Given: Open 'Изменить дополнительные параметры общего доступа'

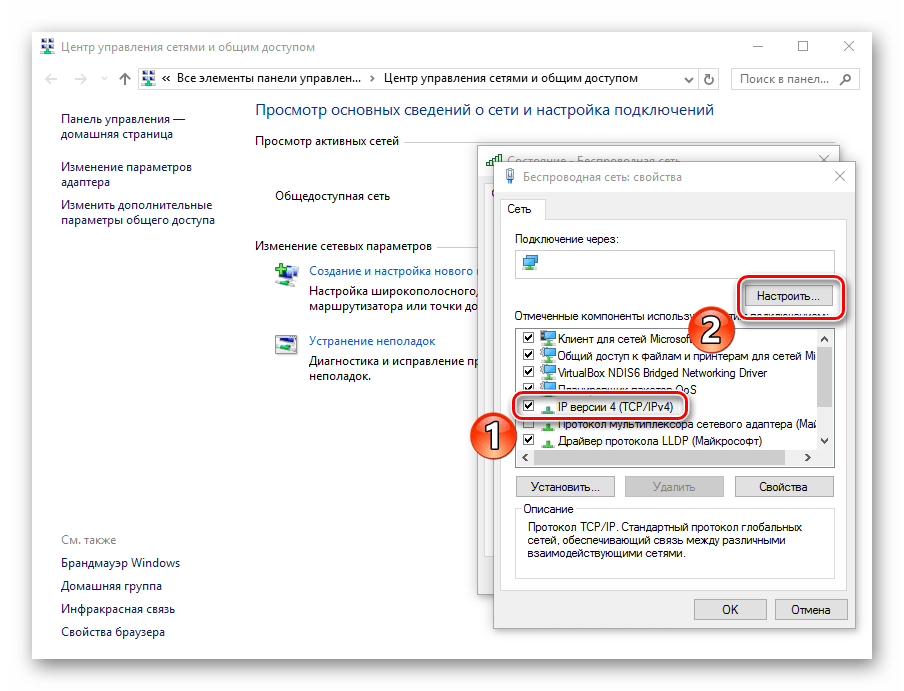Looking at the screenshot, I should click(138, 212).
